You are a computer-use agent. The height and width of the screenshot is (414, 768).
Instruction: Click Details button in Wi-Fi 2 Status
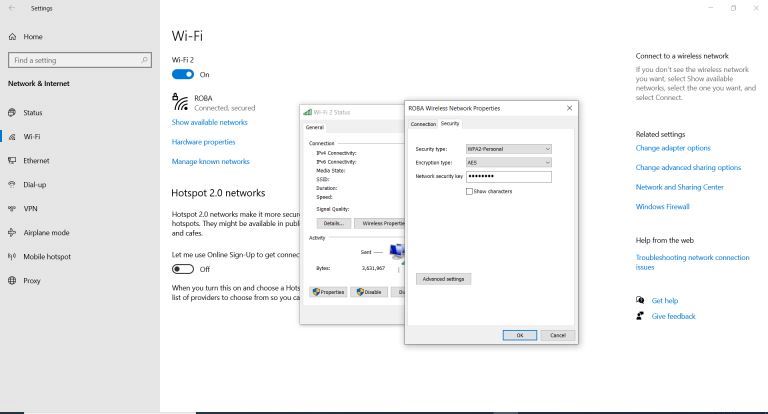tap(334, 223)
